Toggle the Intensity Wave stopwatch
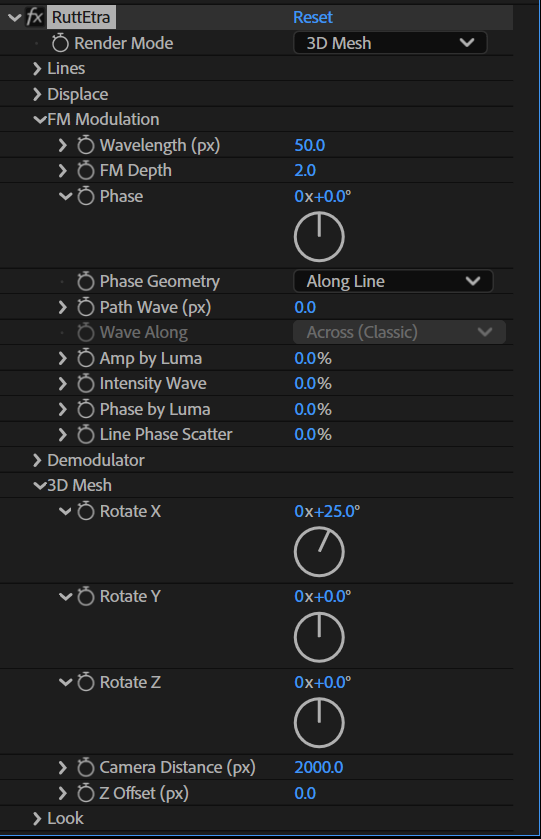 tap(86, 384)
